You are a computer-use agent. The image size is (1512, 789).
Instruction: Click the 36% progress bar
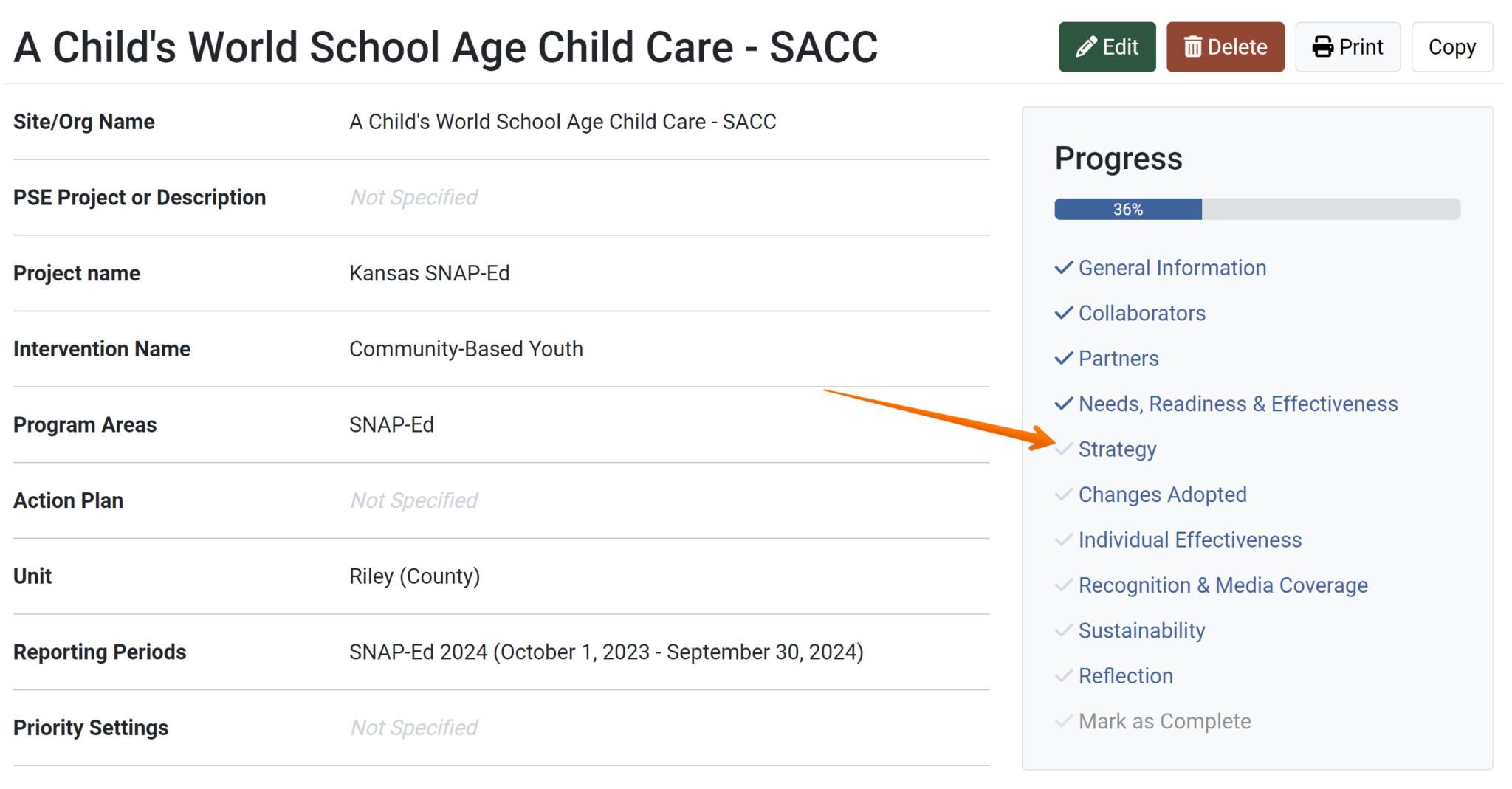tap(1257, 209)
